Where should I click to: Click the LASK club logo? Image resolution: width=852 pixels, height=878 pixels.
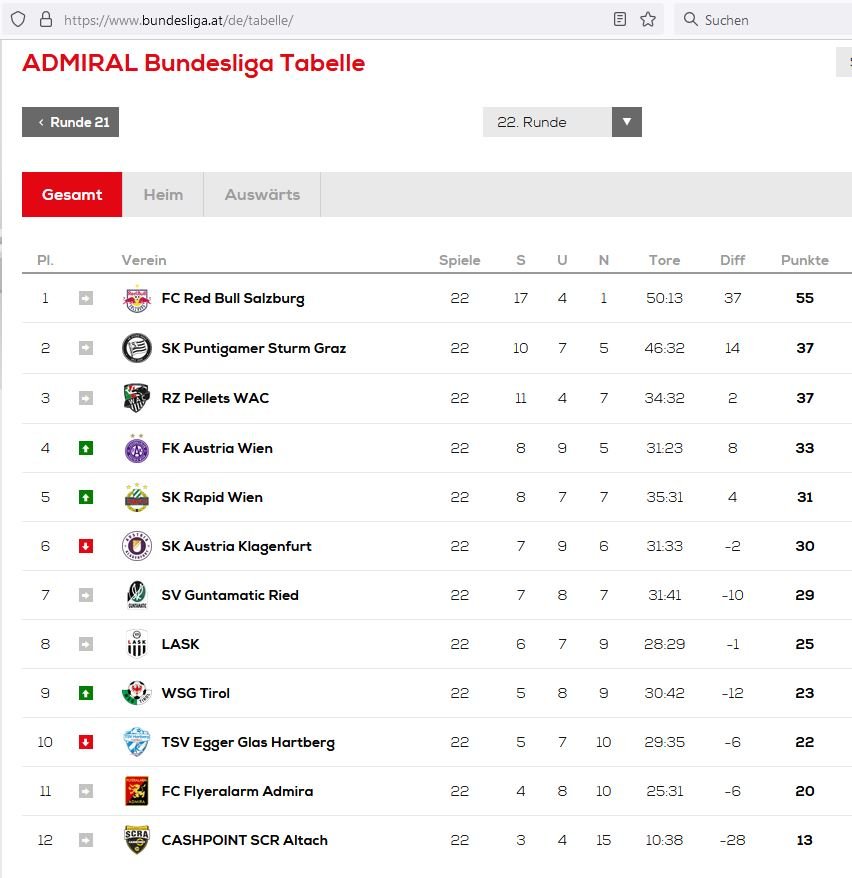pyautogui.click(x=137, y=643)
